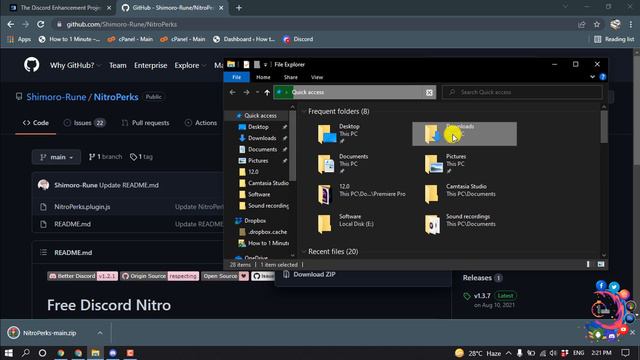This screenshot has height=360, width=640.
Task: Open the File Explorer recent locations dropdown
Action: coord(258,93)
